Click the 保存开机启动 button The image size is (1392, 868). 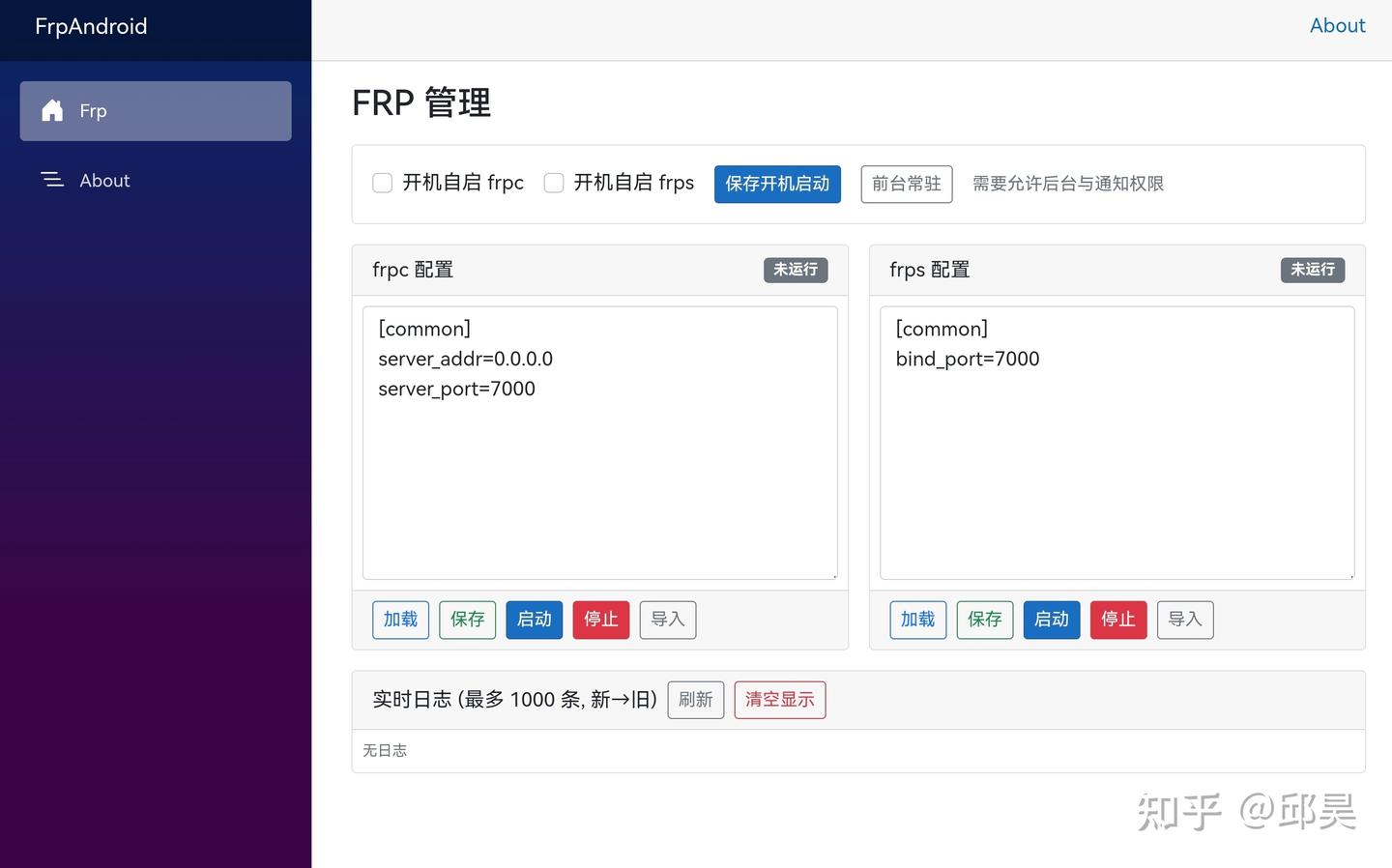(x=777, y=184)
